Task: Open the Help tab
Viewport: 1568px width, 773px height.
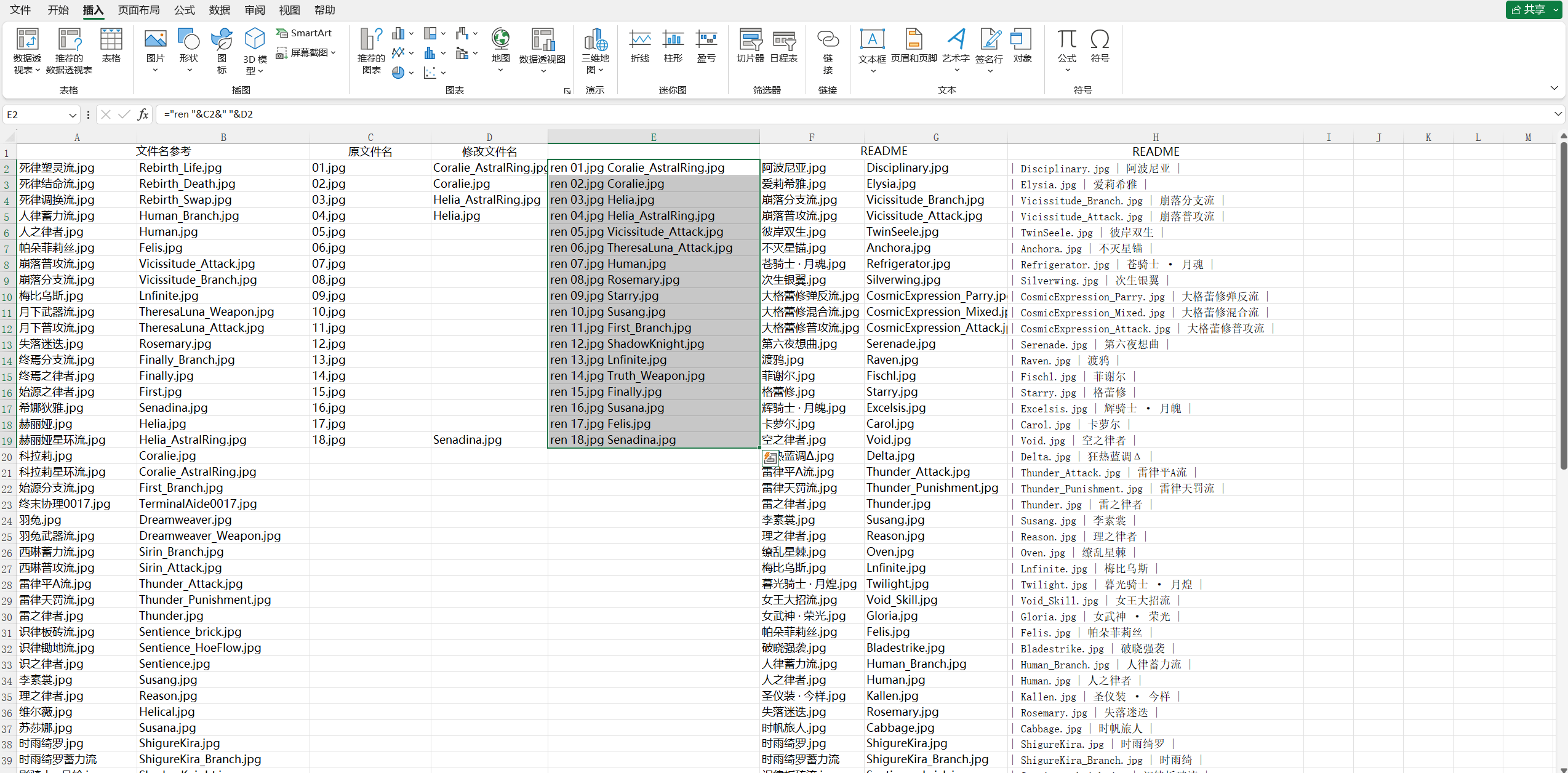Action: pos(324,10)
